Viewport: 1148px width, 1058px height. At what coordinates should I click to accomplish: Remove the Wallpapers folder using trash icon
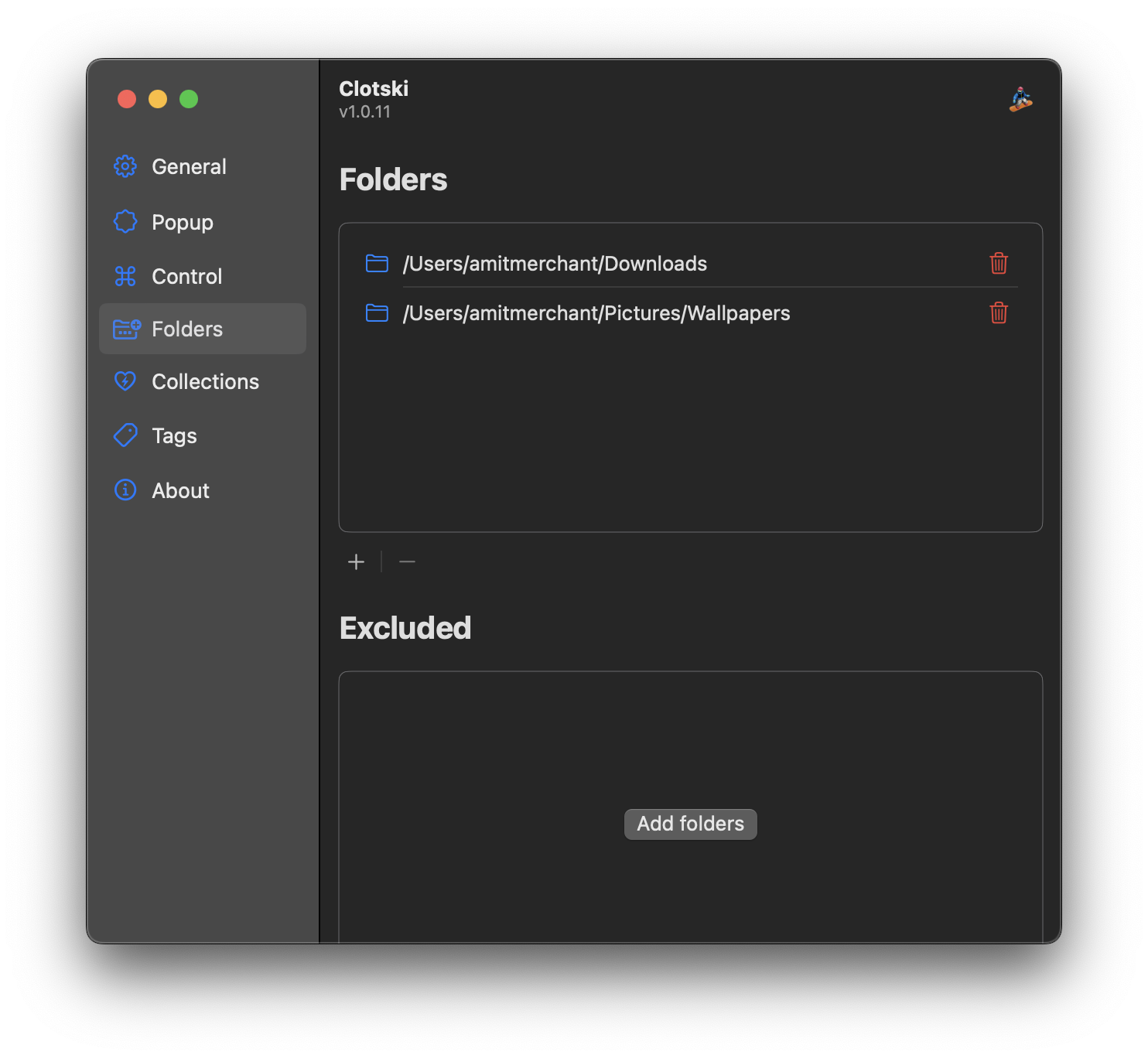[999, 313]
